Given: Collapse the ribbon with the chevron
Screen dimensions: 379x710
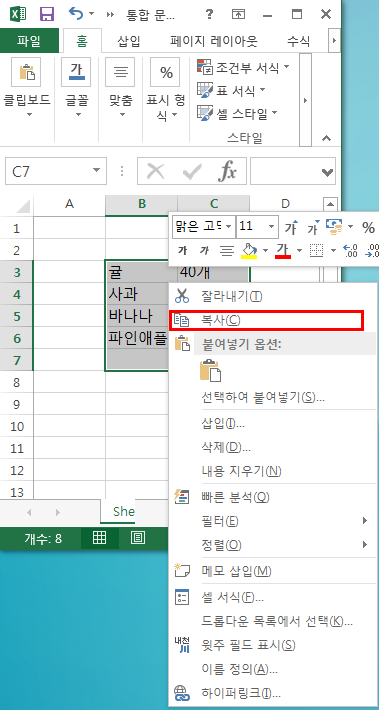Looking at the screenshot, I should pyautogui.click(x=326, y=138).
